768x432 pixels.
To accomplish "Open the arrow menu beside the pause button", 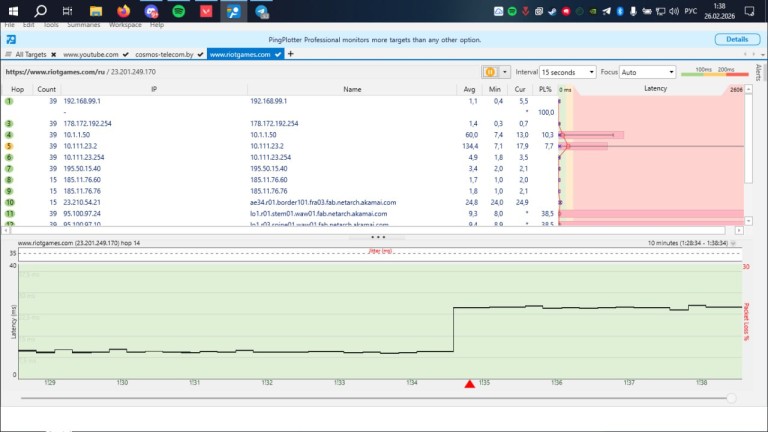I will 505,72.
